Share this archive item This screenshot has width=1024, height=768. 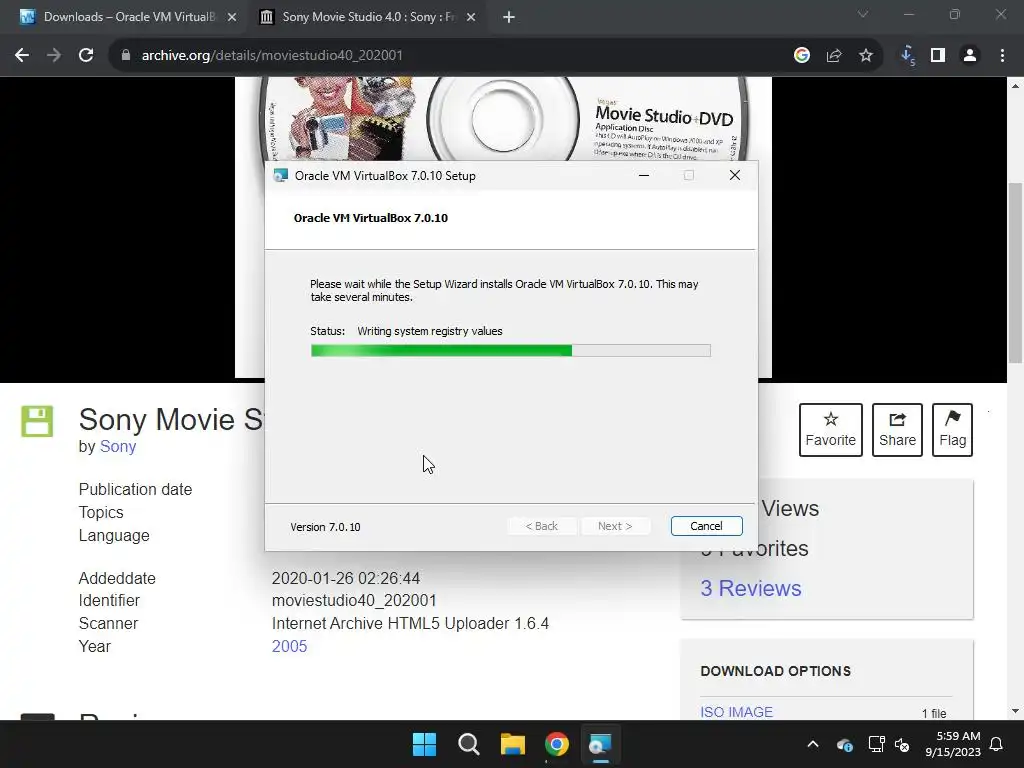pyautogui.click(x=897, y=430)
